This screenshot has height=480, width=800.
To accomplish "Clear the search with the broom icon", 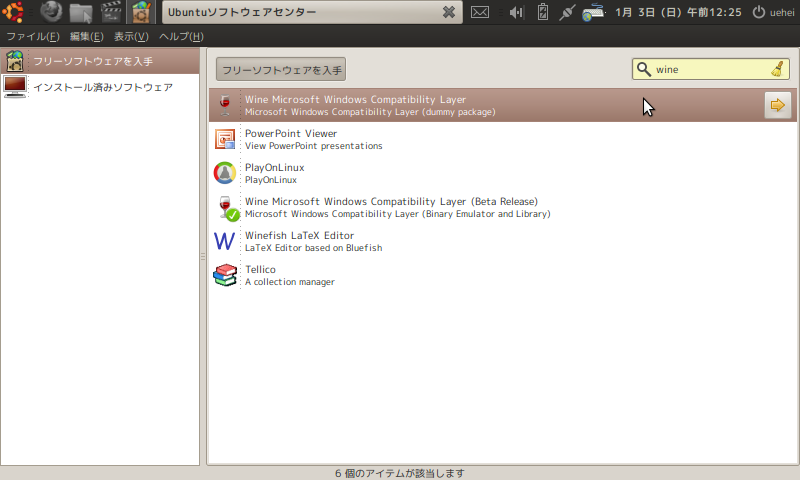I will click(777, 69).
